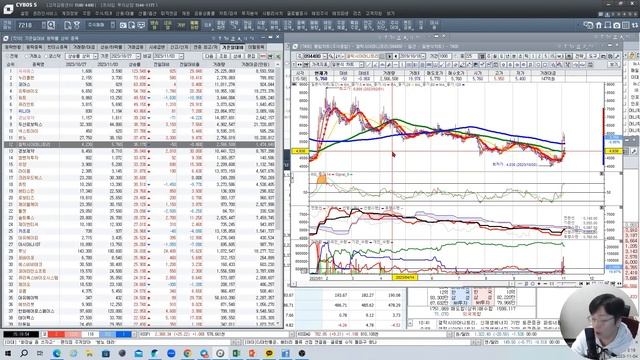The height and width of the screenshot is (360, 640).
Task: Click the 전략 button in chart toolbar
Action: pyautogui.click(x=580, y=56)
